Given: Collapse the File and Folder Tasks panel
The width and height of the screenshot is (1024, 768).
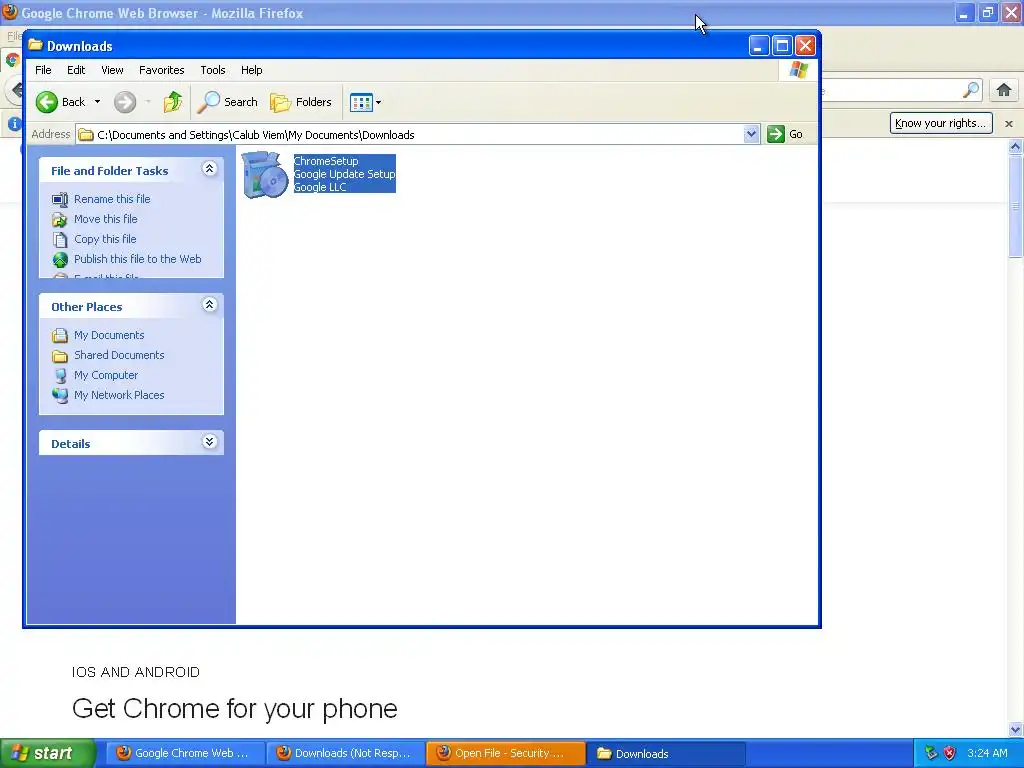Looking at the screenshot, I should (209, 169).
